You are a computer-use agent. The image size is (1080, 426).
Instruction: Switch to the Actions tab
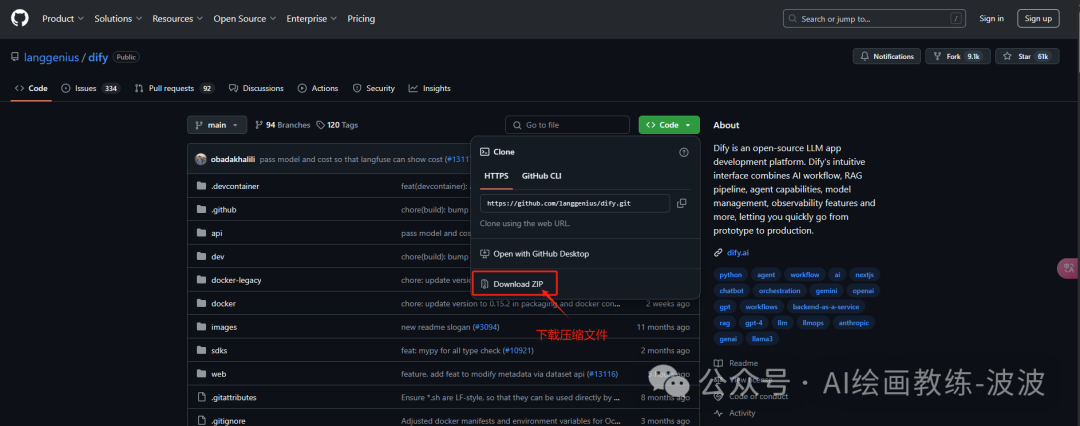tap(318, 88)
